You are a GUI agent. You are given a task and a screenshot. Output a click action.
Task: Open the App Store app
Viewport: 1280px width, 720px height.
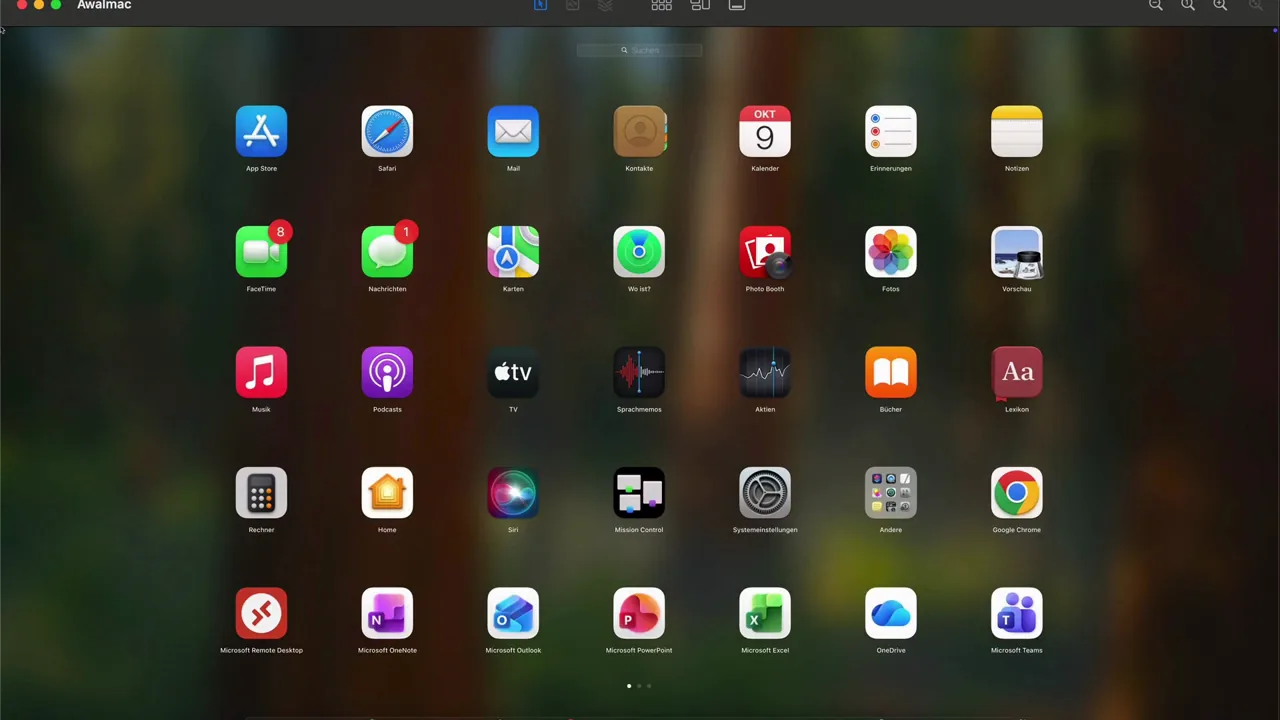coord(261,132)
